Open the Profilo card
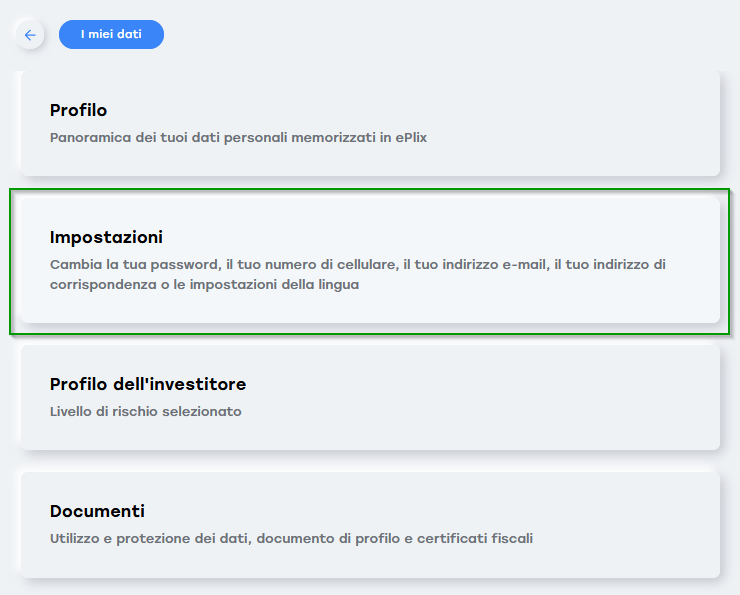The width and height of the screenshot is (740, 595). click(370, 124)
